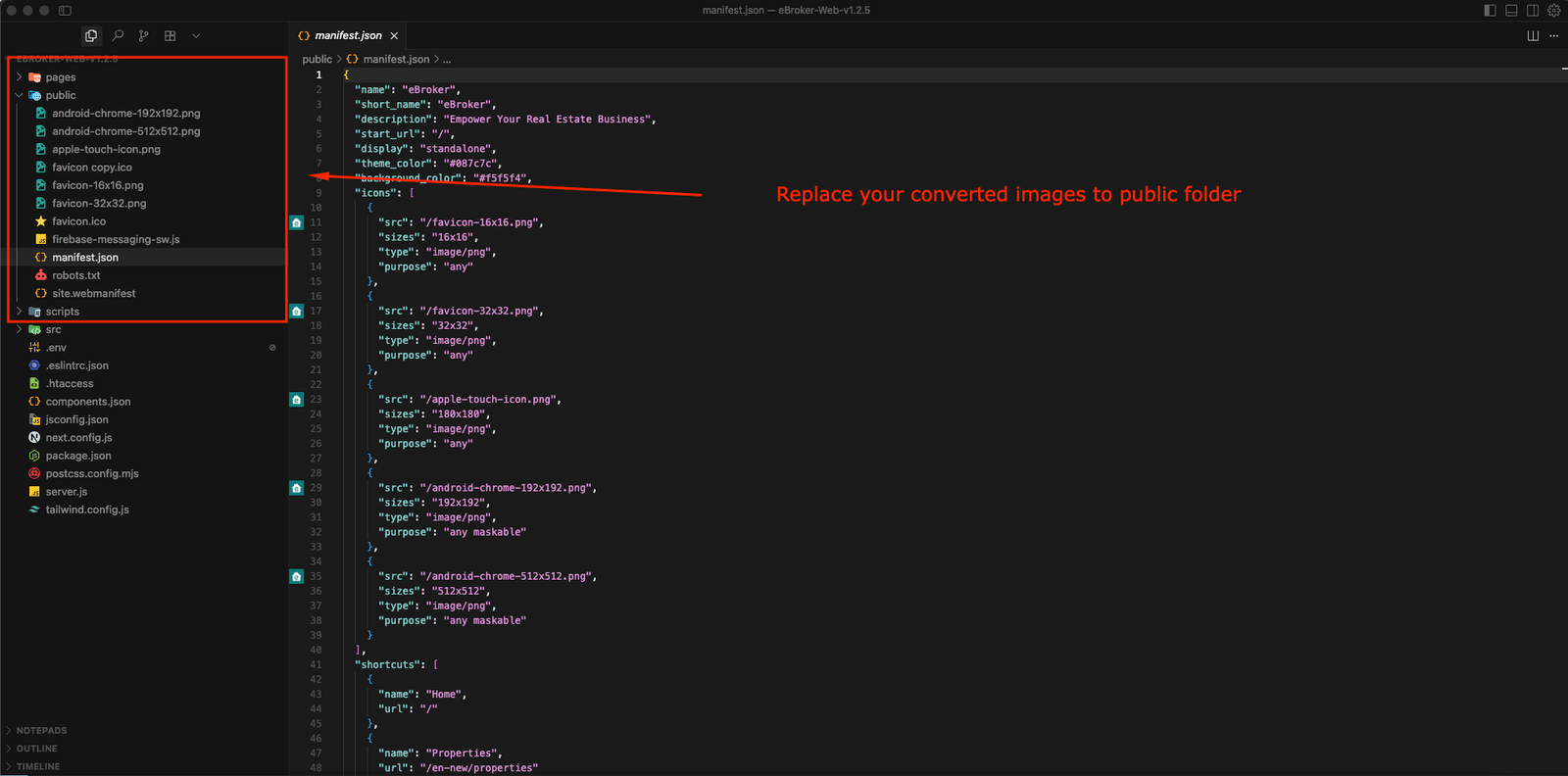Click the teal marker beside line 11

296,223
